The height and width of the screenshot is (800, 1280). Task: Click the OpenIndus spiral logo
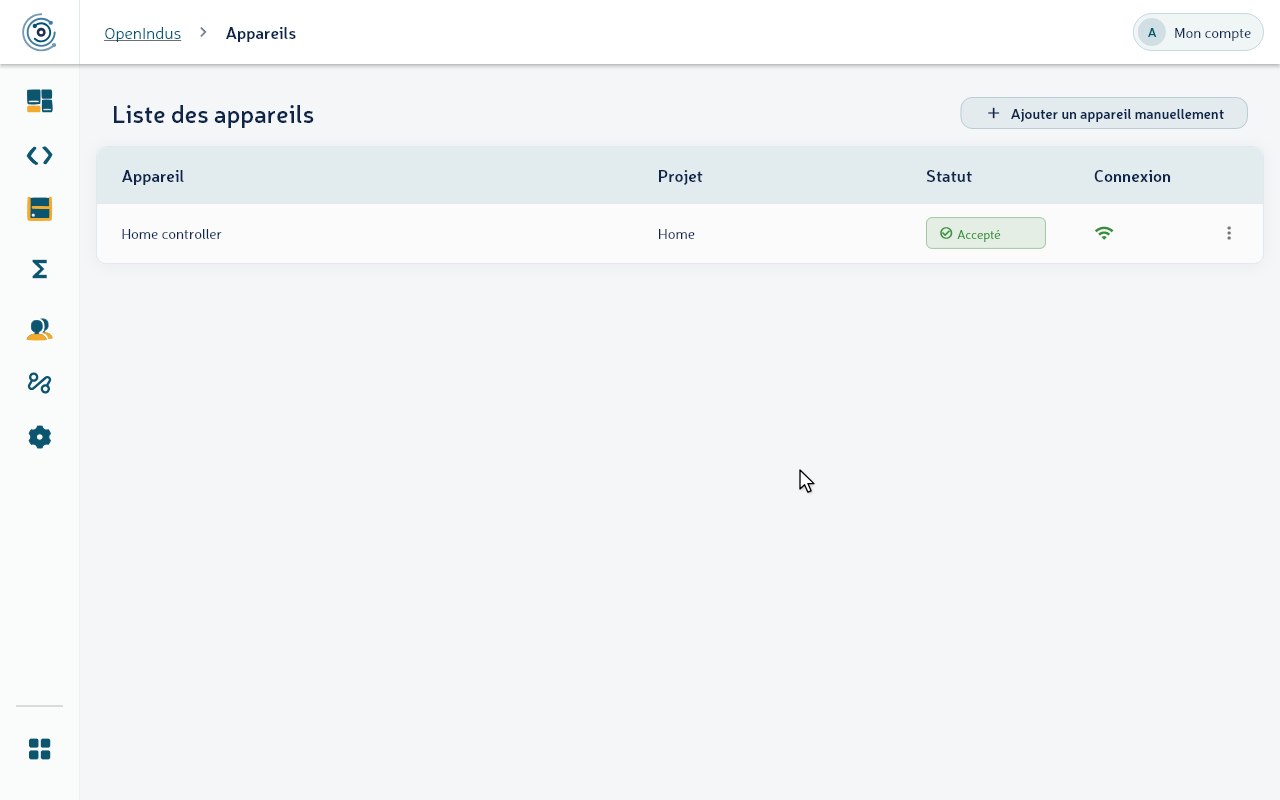[39, 32]
